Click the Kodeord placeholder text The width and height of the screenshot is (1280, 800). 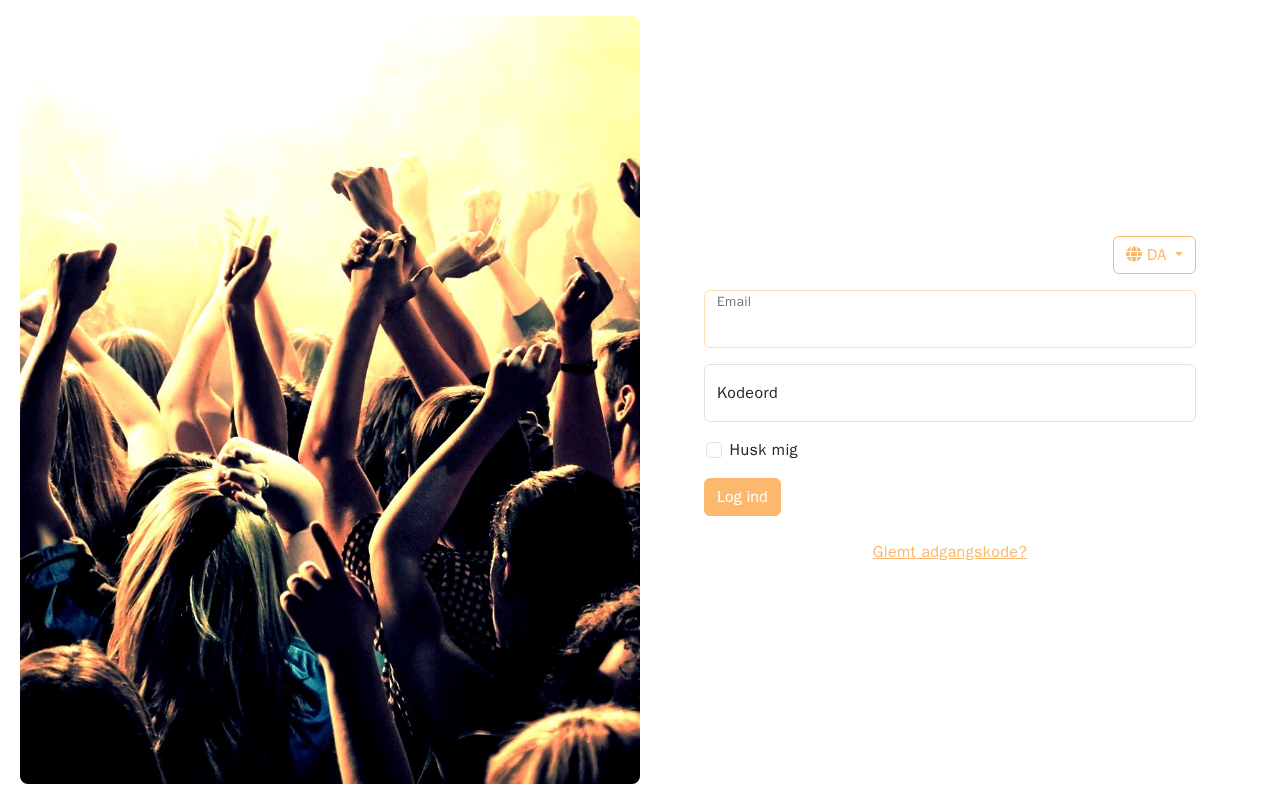click(x=747, y=393)
